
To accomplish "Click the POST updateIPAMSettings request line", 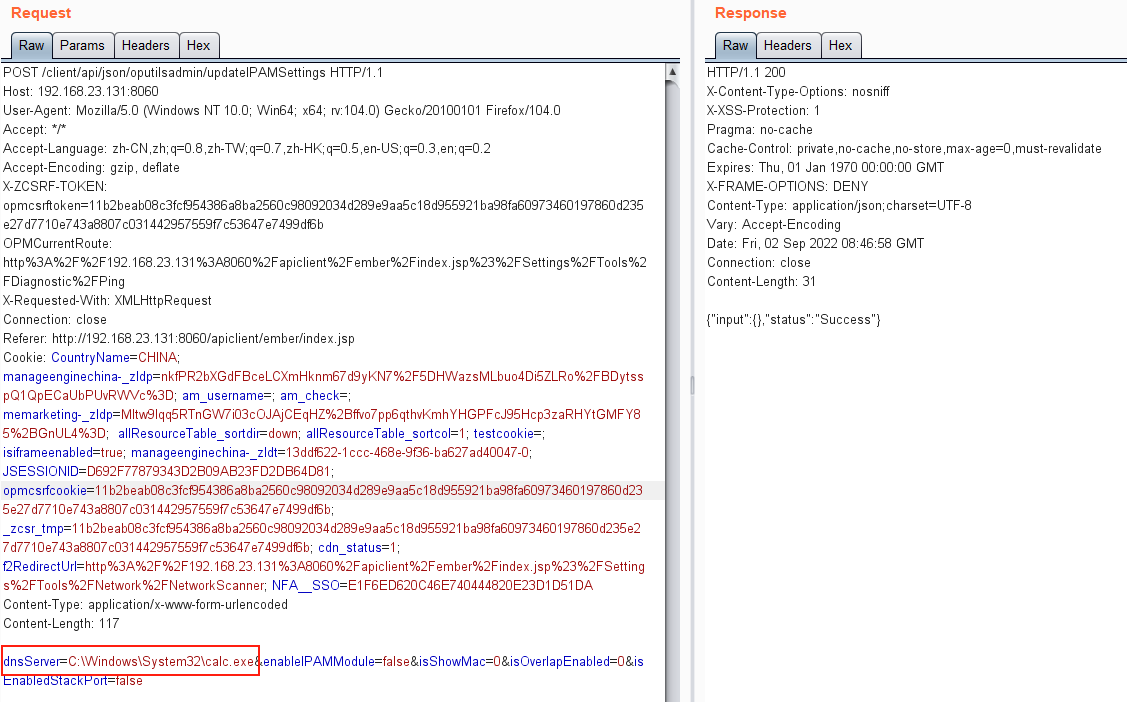I will pyautogui.click(x=193, y=73).
